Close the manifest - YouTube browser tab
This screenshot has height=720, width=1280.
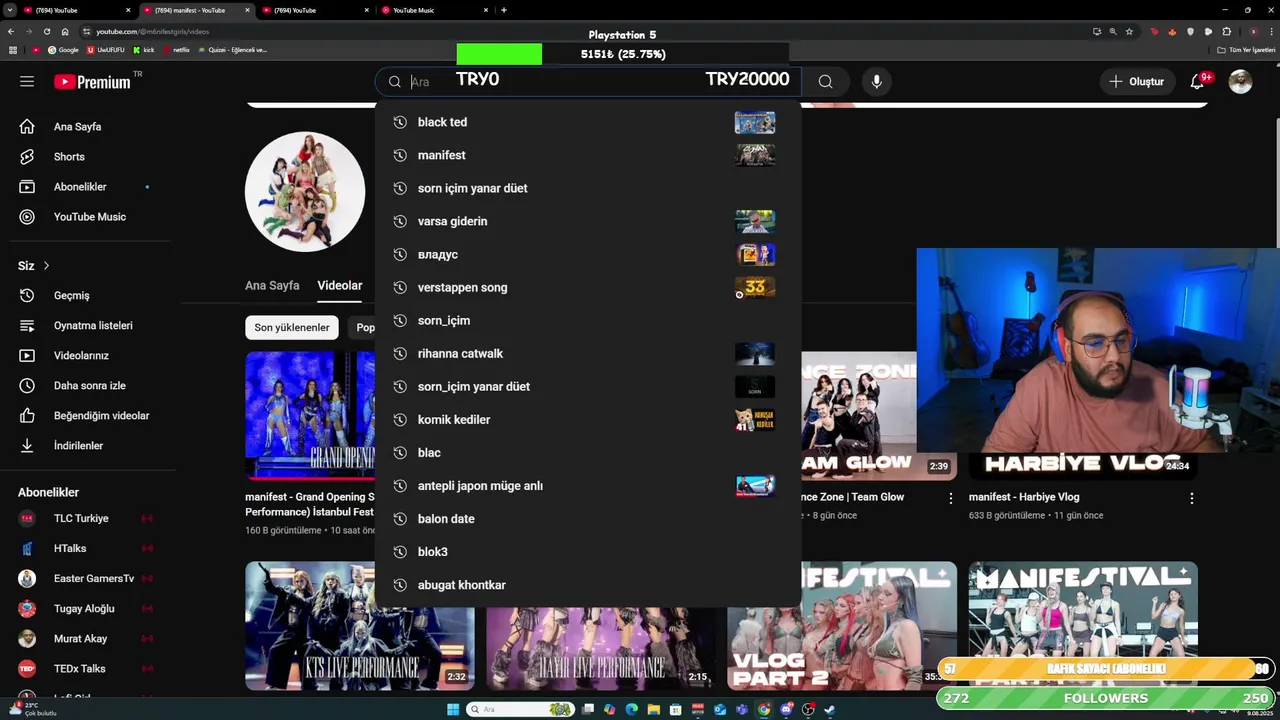pyautogui.click(x=247, y=10)
